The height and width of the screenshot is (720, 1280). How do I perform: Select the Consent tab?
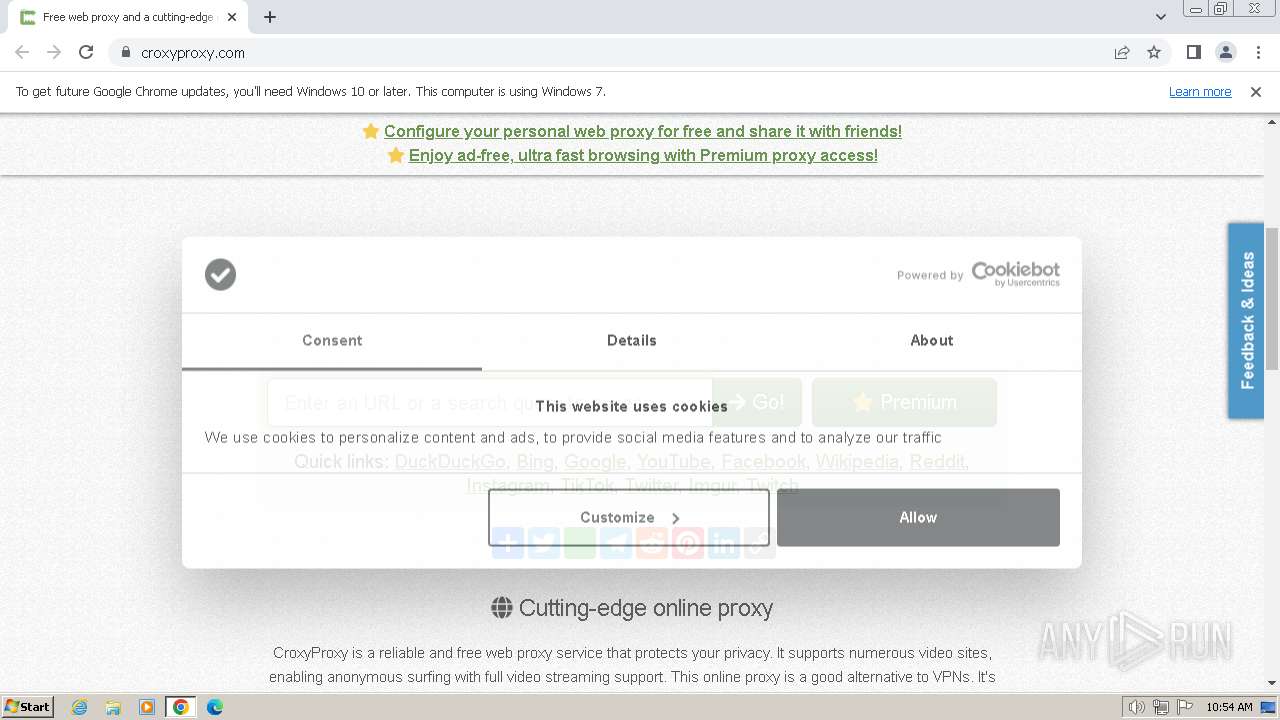332,341
